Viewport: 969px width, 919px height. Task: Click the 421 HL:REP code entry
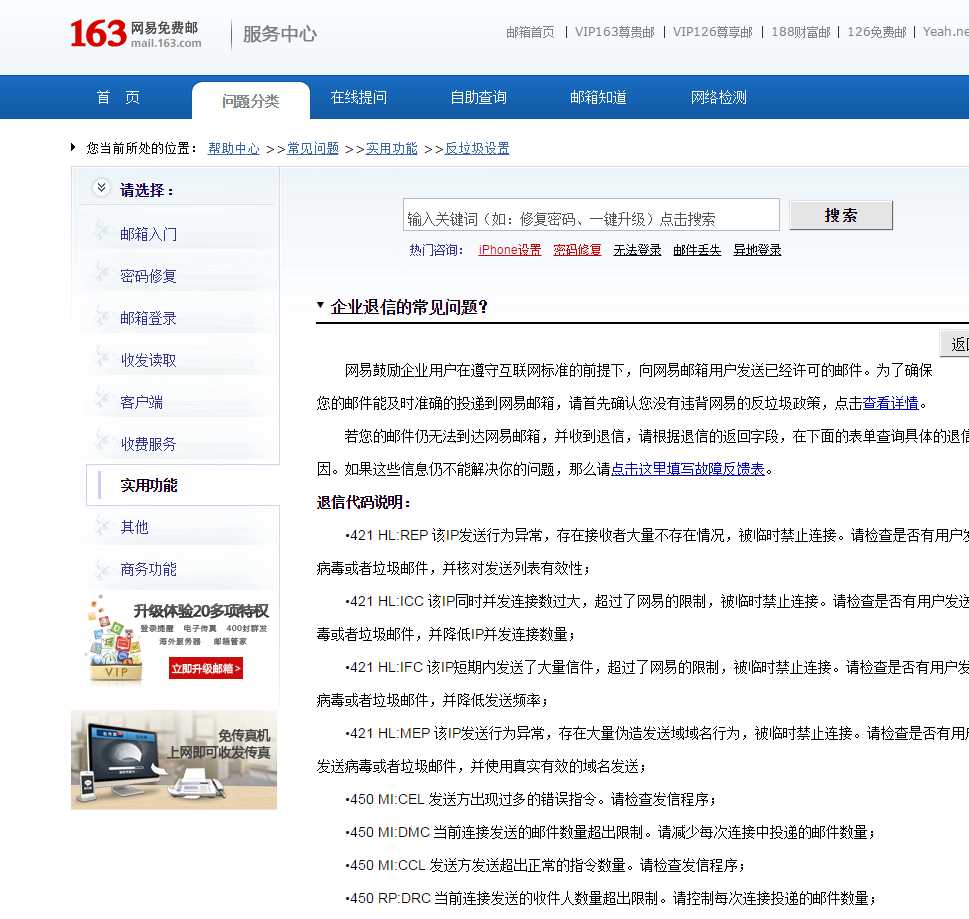(x=387, y=535)
